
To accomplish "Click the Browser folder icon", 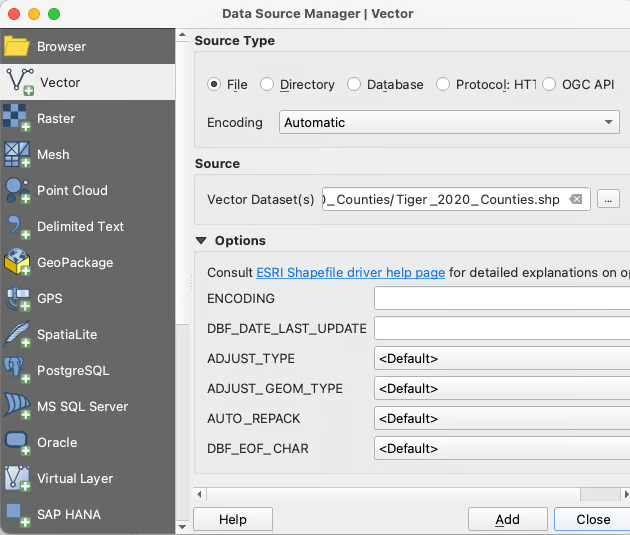I will tap(16, 46).
